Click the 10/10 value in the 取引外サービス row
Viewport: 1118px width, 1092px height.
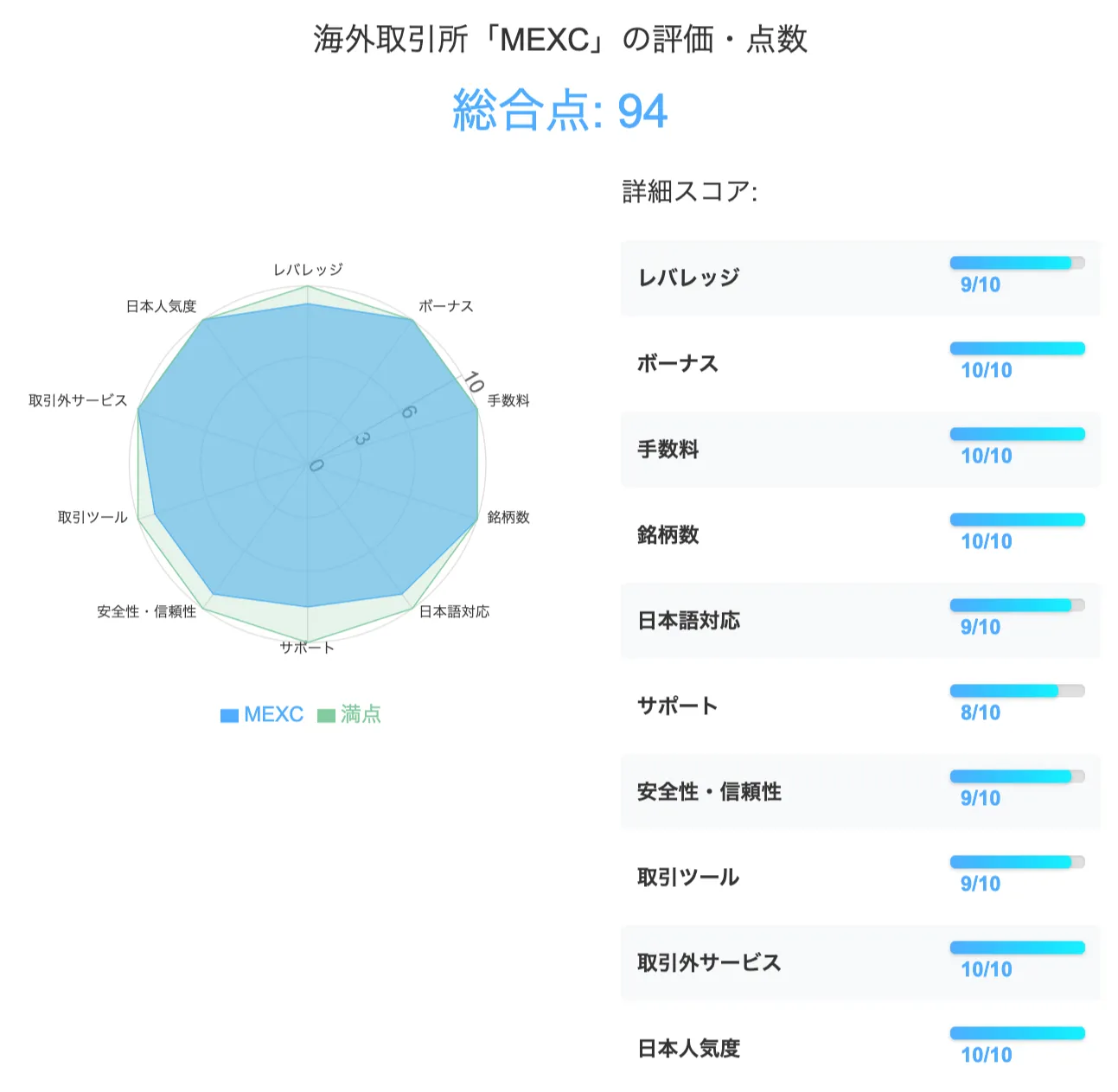pyautogui.click(x=986, y=970)
